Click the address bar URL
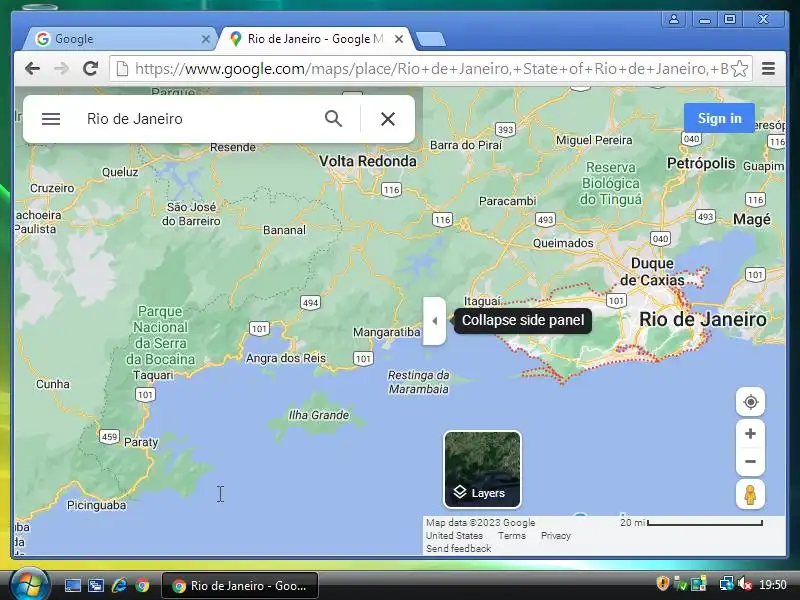The width and height of the screenshot is (800, 600). (x=431, y=68)
